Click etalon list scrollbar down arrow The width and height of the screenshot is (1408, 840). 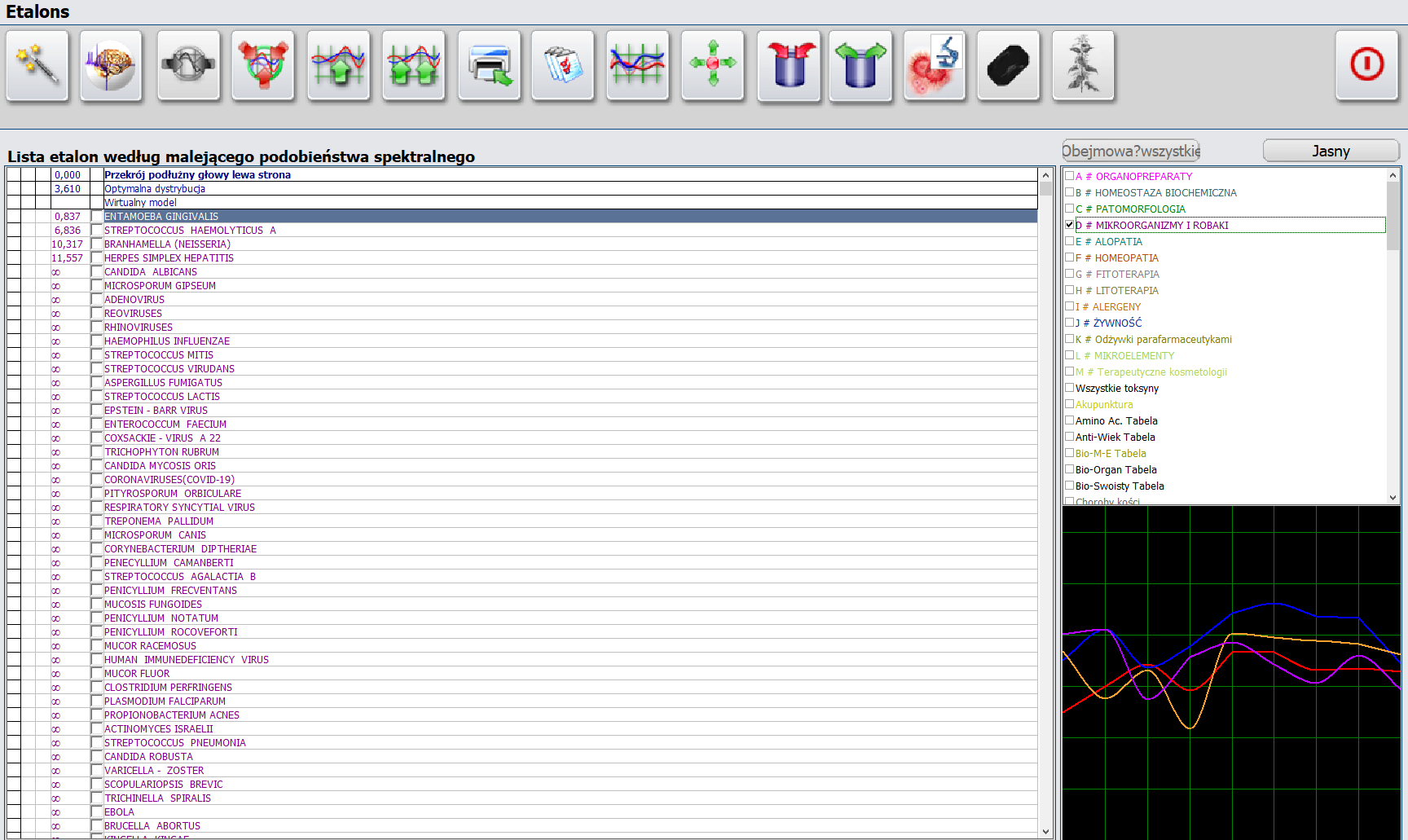click(1046, 831)
